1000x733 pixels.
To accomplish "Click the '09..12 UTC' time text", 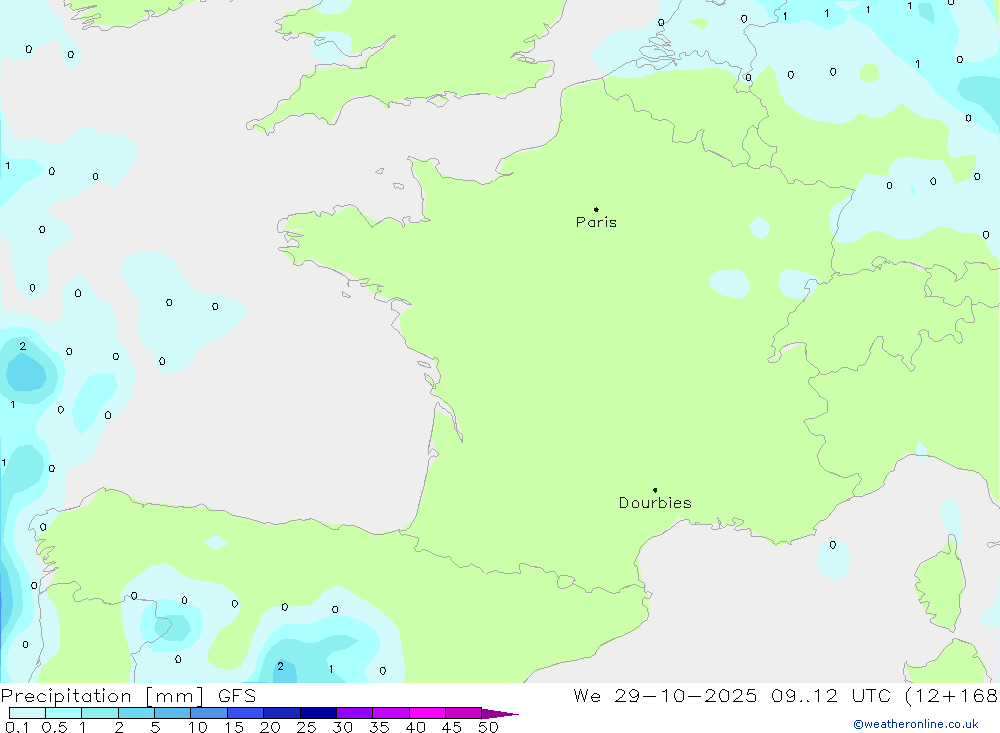I will point(831,696).
